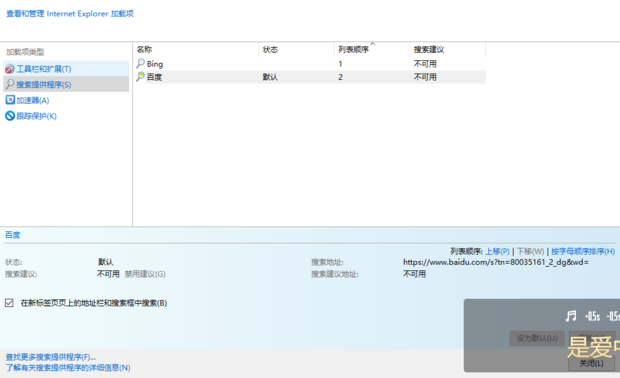Click list order 1 in Bing row

click(340, 64)
